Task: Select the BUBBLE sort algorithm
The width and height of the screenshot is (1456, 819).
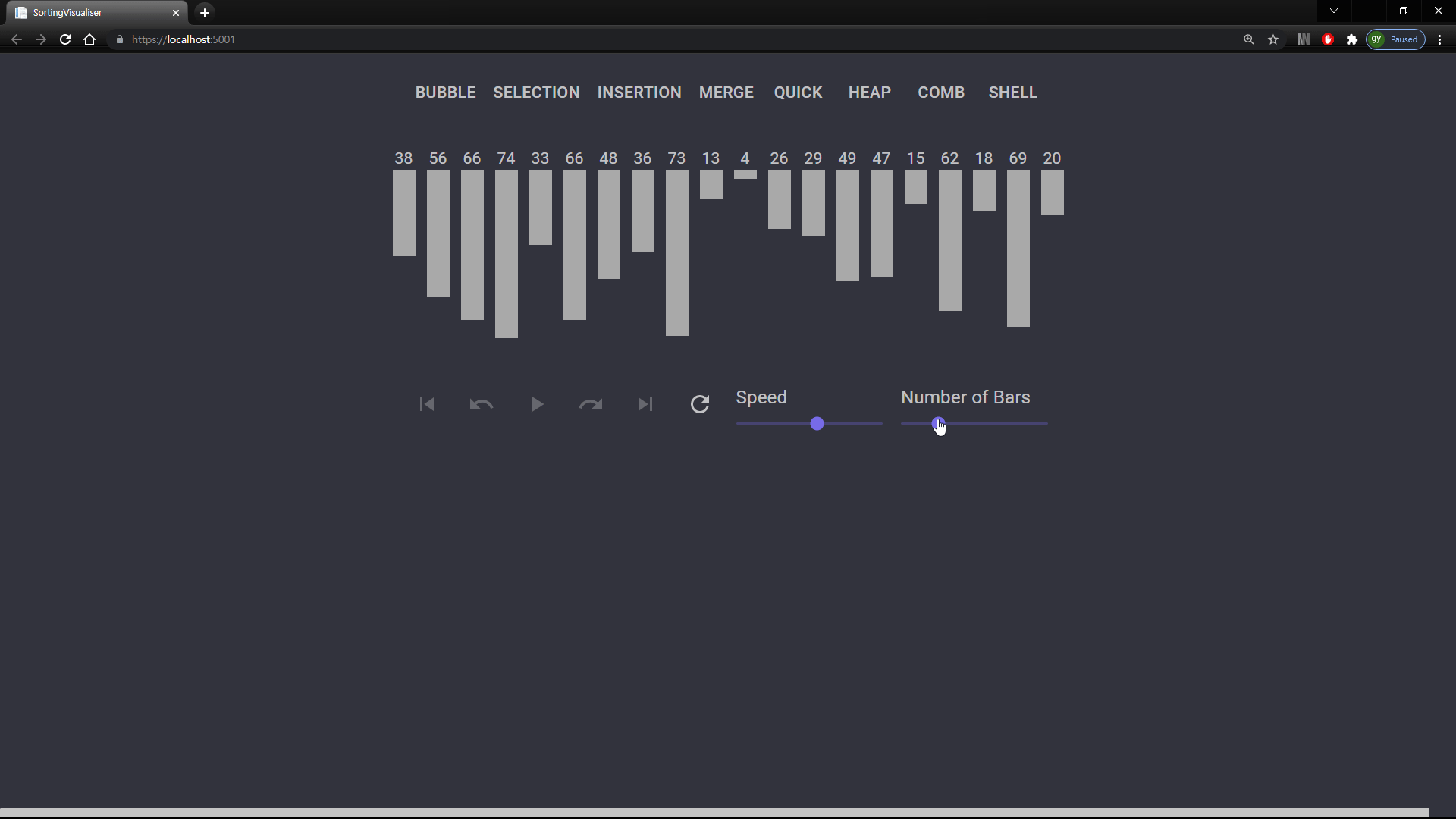Action: 445,93
